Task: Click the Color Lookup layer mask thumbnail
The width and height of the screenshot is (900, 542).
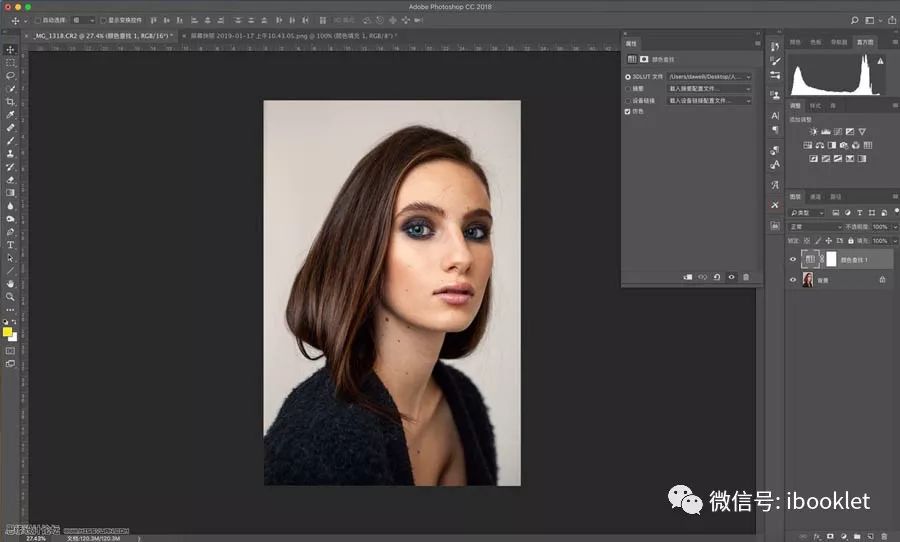Action: pos(829,259)
